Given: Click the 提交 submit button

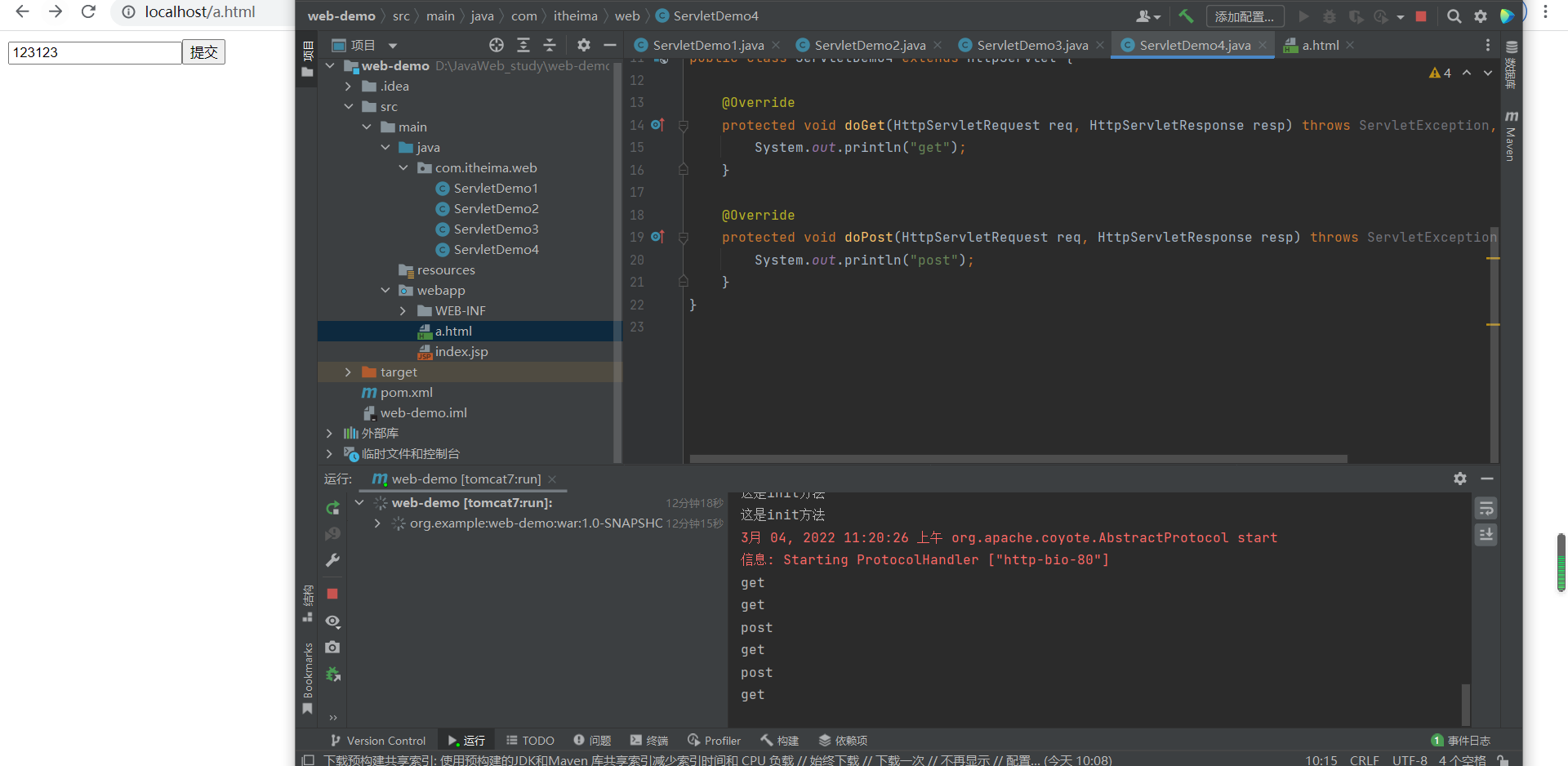Looking at the screenshot, I should (x=203, y=52).
